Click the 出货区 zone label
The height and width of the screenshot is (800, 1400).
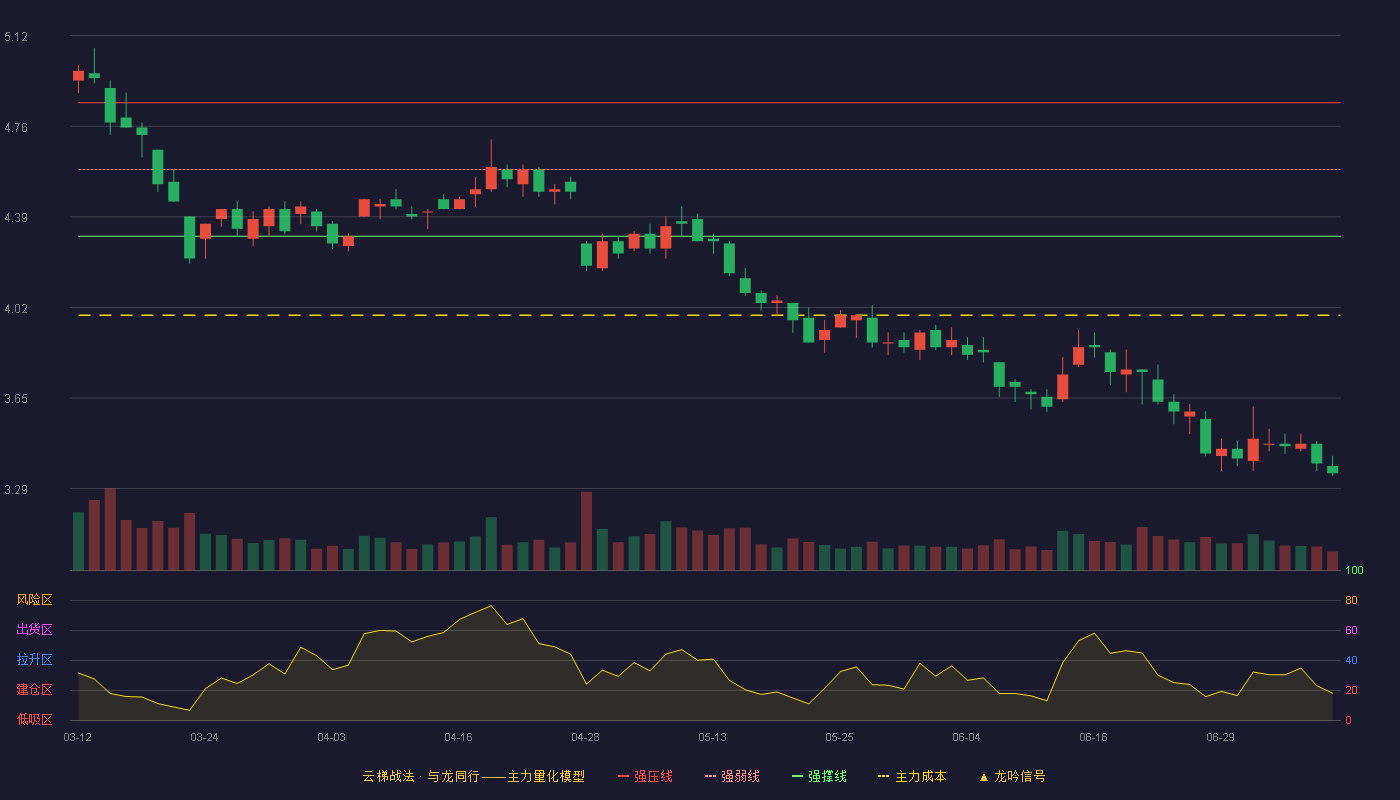(34, 630)
